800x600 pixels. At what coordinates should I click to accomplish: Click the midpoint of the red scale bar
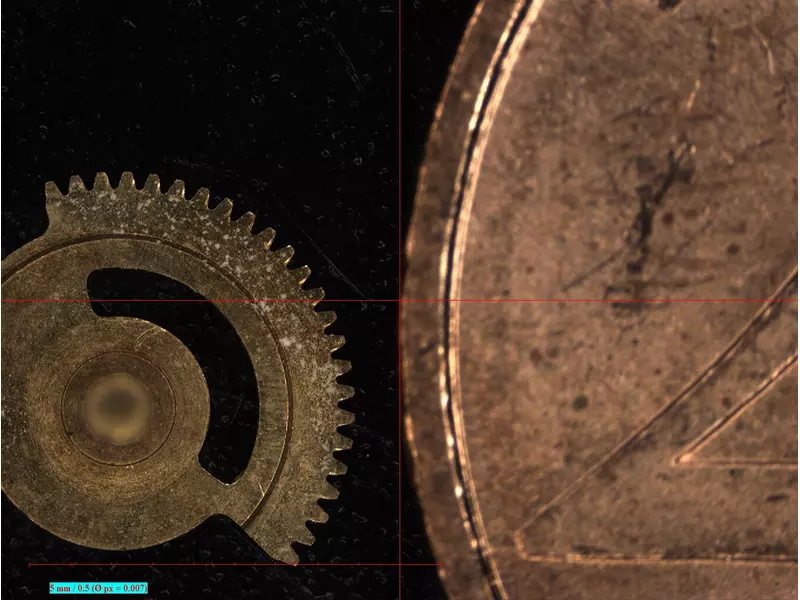pyautogui.click(x=235, y=564)
